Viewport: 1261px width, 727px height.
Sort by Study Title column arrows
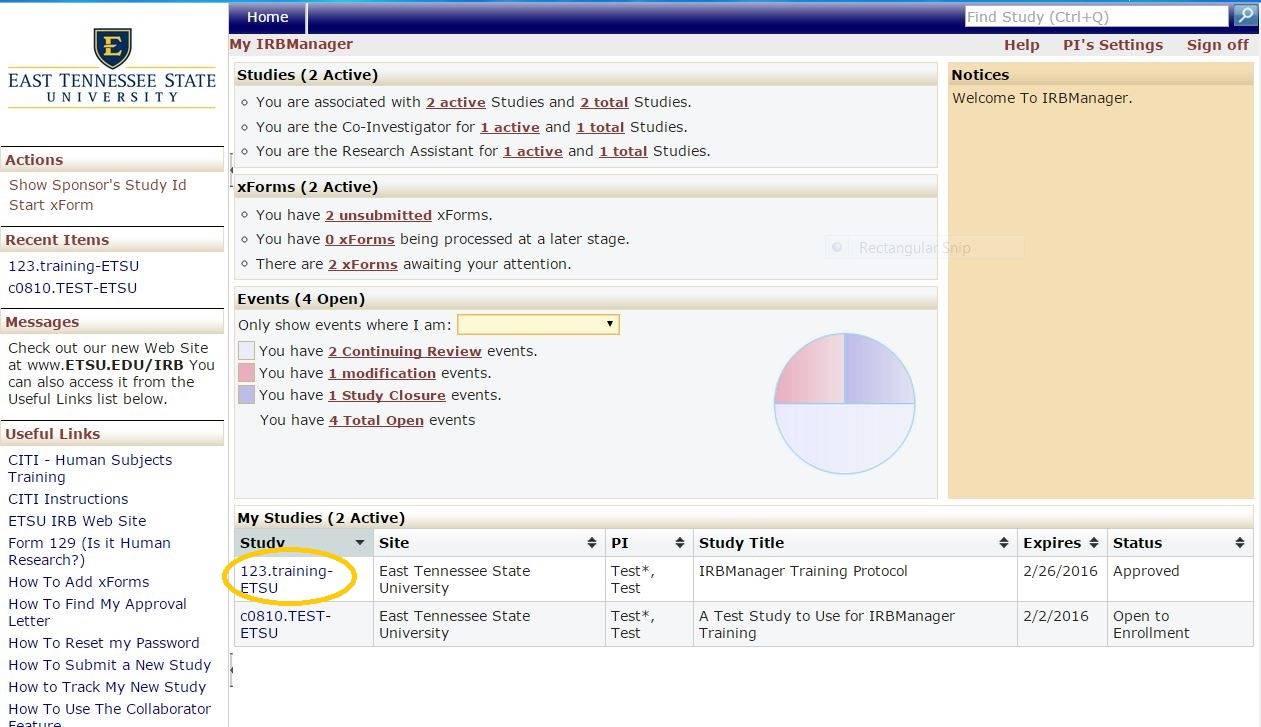click(1004, 543)
